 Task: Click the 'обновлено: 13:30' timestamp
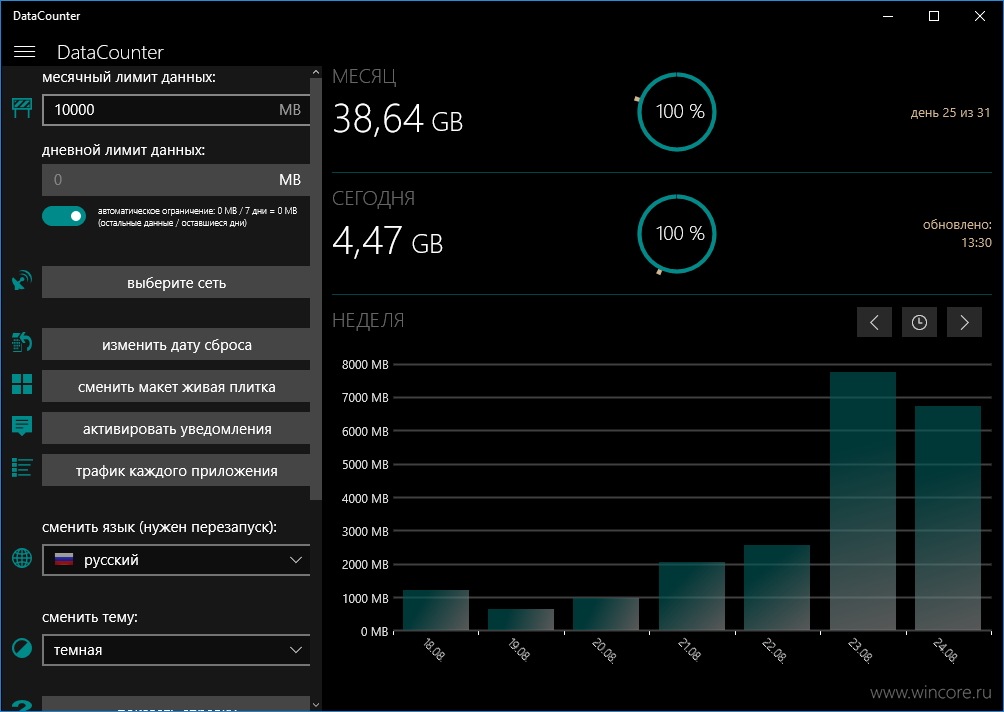point(957,234)
